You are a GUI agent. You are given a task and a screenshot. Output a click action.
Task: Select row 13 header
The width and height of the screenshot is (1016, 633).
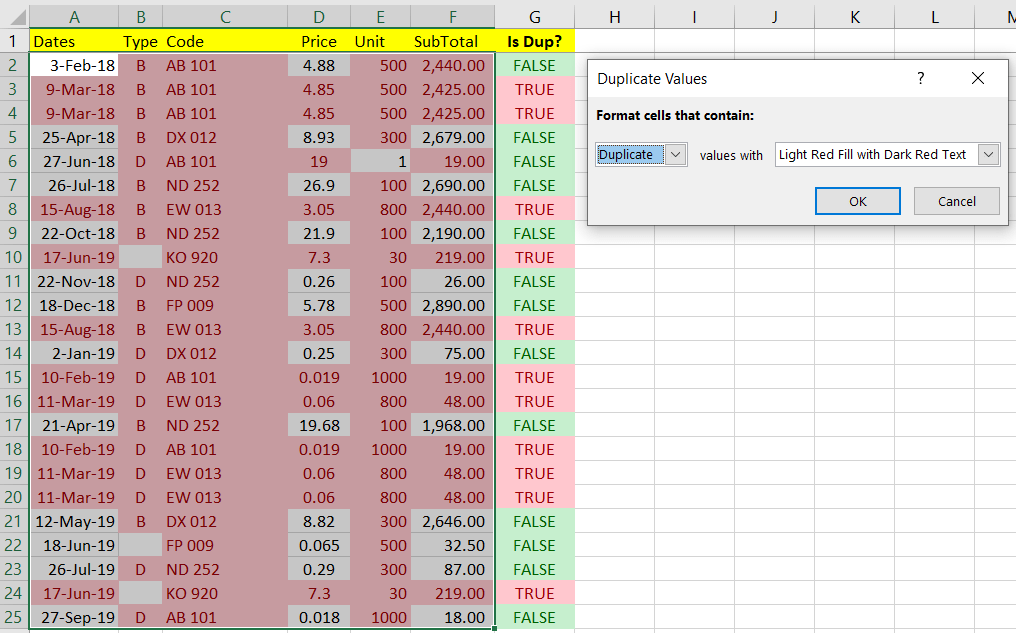(x=11, y=329)
